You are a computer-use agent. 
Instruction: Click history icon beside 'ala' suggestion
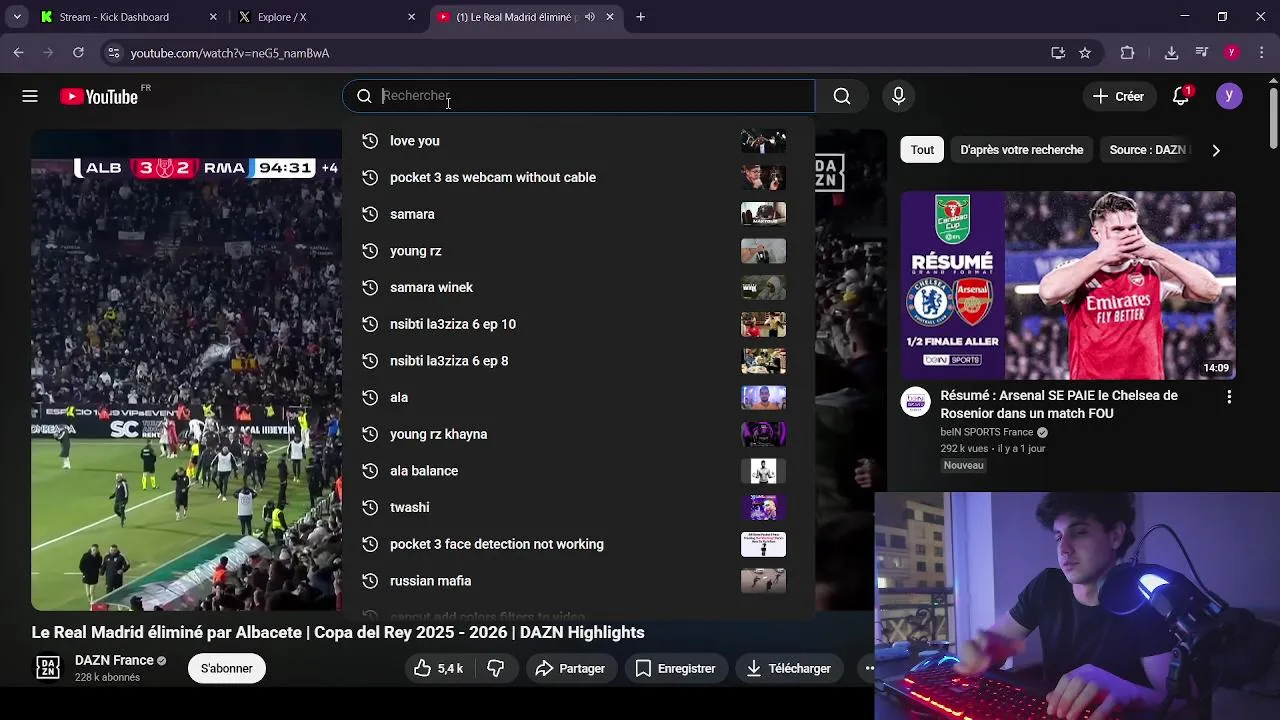[x=369, y=397]
